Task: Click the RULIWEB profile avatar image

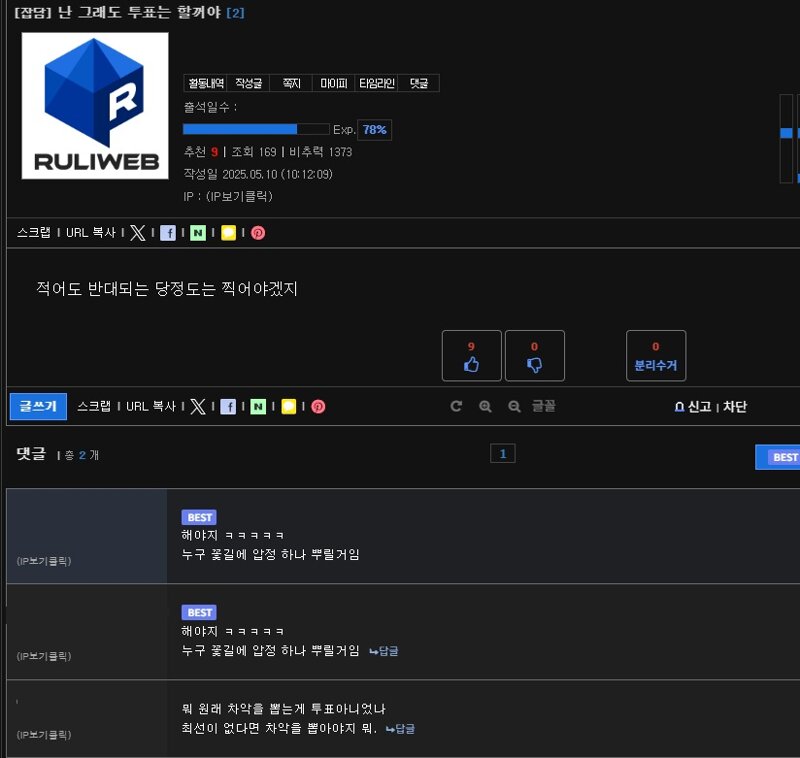Action: click(95, 106)
